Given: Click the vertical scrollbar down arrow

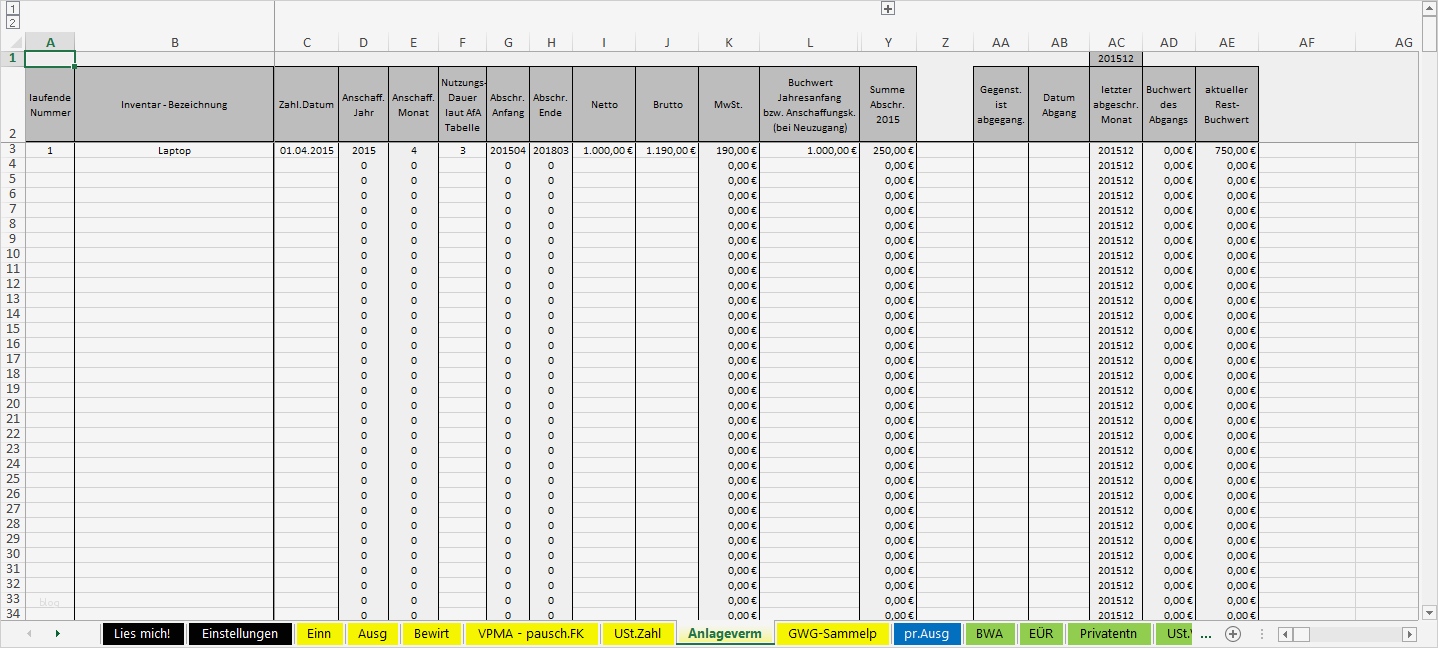Looking at the screenshot, I should 1427,613.
